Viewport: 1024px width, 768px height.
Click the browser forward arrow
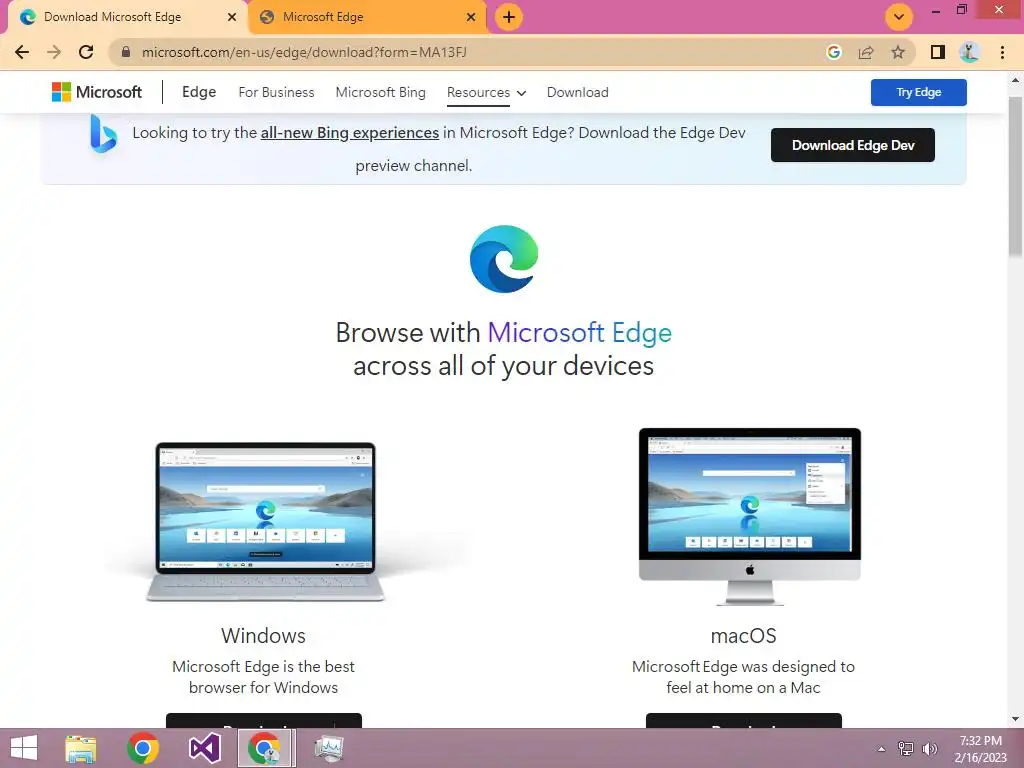coord(54,52)
